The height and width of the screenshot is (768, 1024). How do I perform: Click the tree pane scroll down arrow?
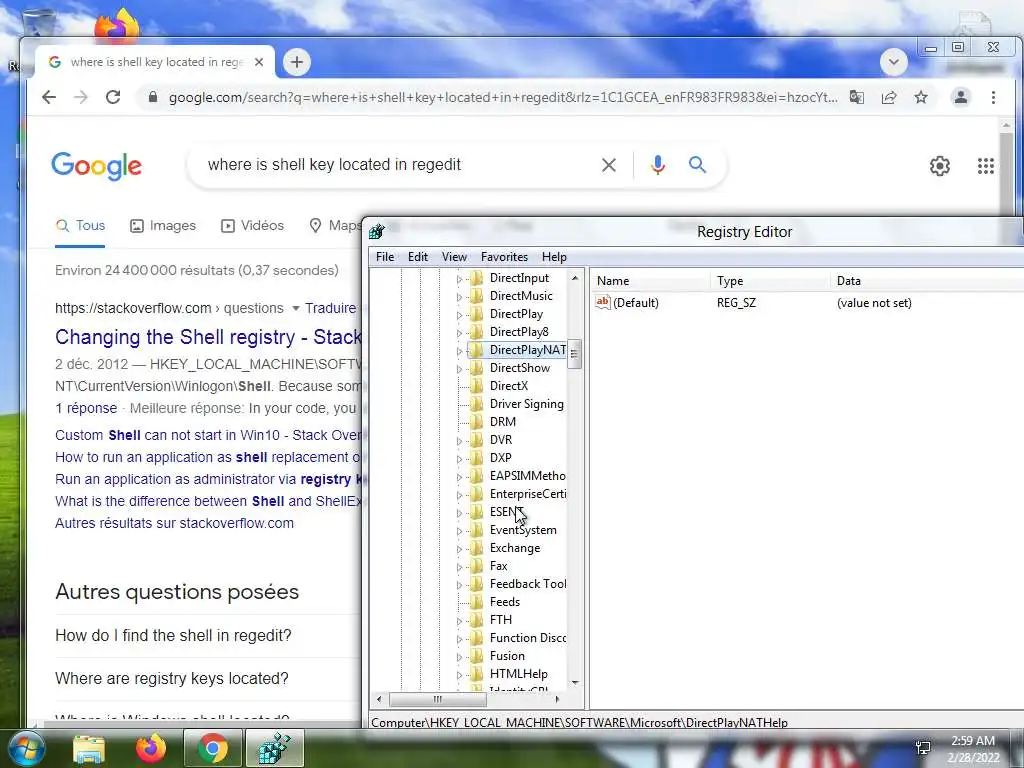click(x=575, y=682)
